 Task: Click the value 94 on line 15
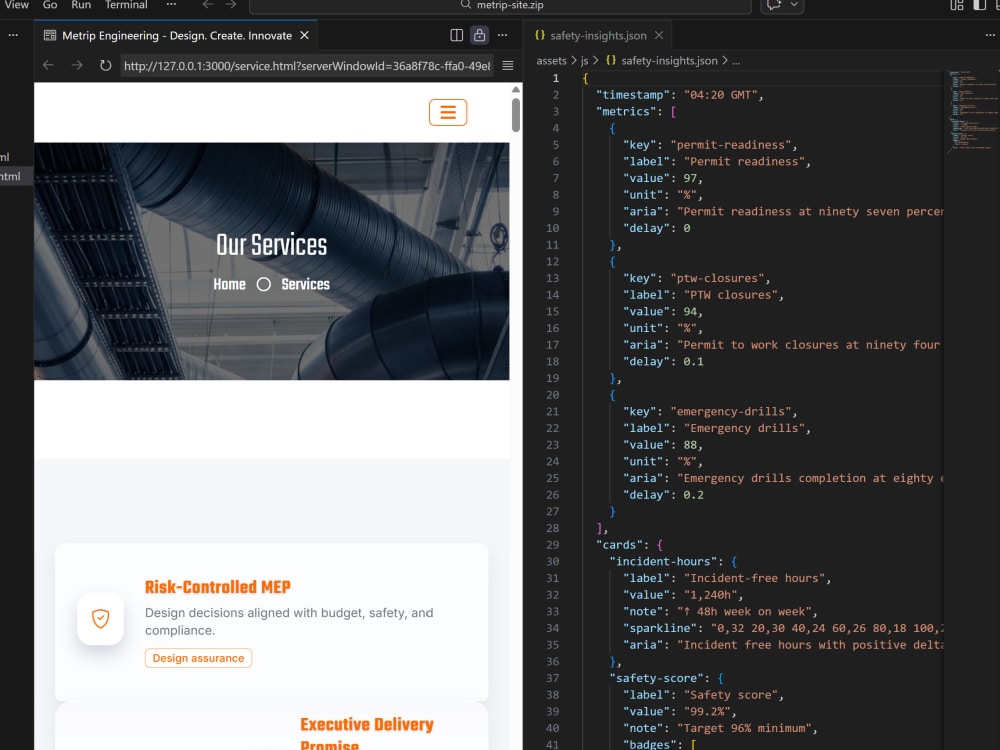689,311
